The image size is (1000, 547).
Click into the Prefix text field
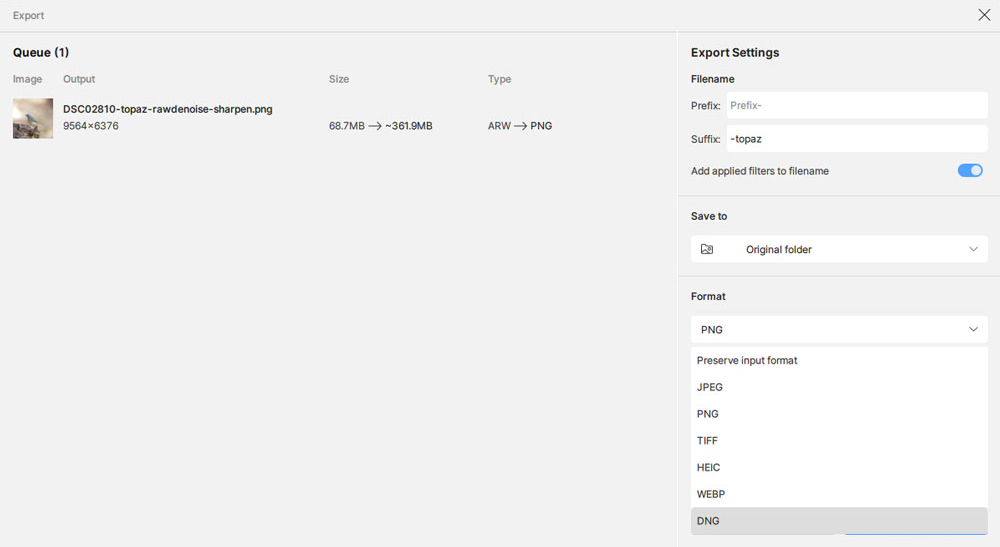pyautogui.click(x=855, y=105)
